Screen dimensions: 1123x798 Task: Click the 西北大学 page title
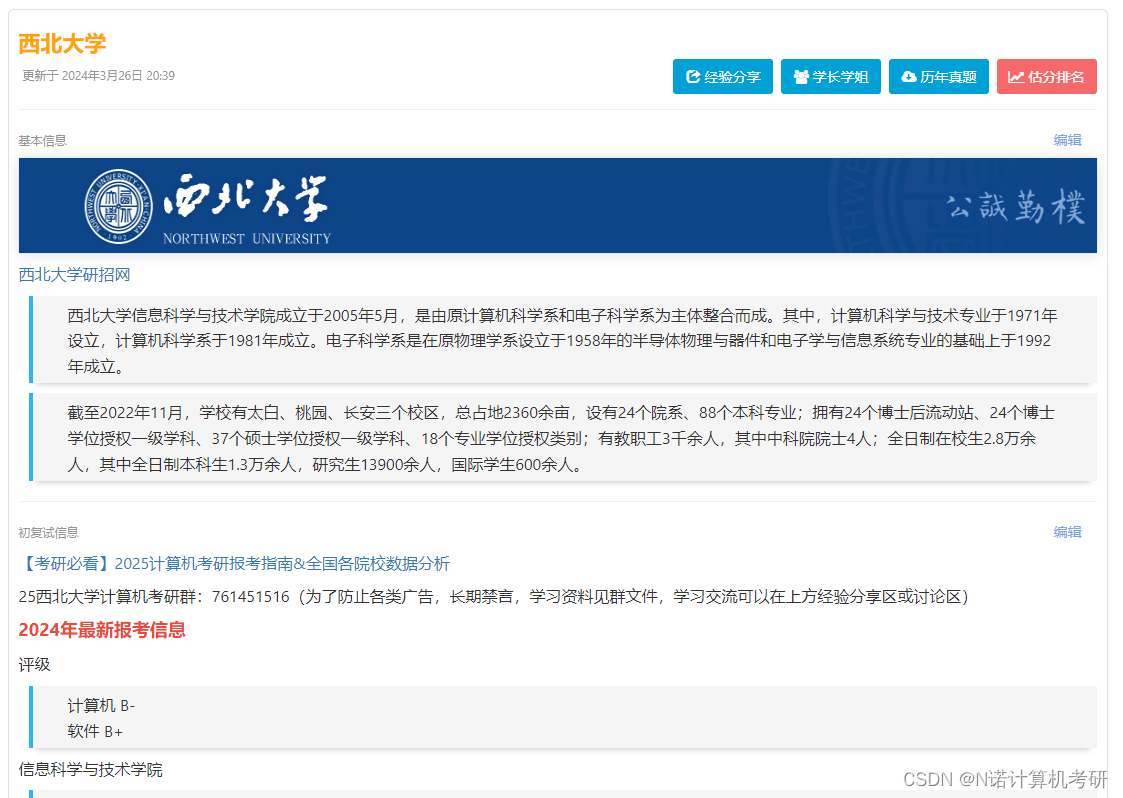pos(62,44)
